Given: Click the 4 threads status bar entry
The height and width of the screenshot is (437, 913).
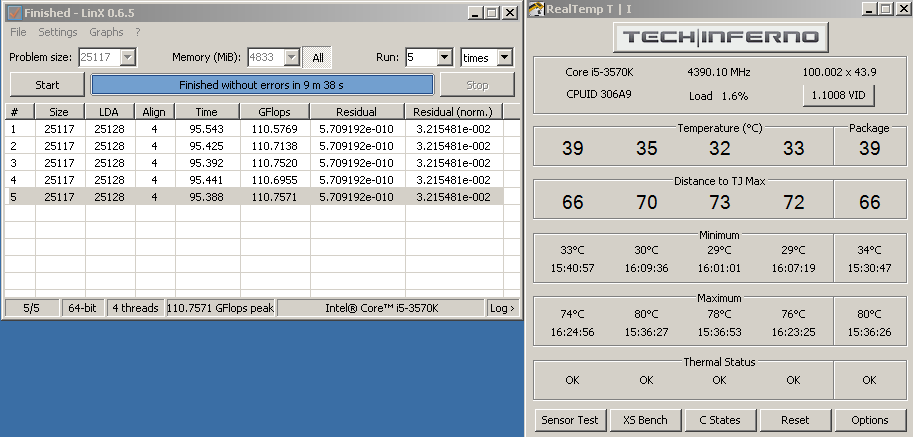Looking at the screenshot, I should 135,308.
